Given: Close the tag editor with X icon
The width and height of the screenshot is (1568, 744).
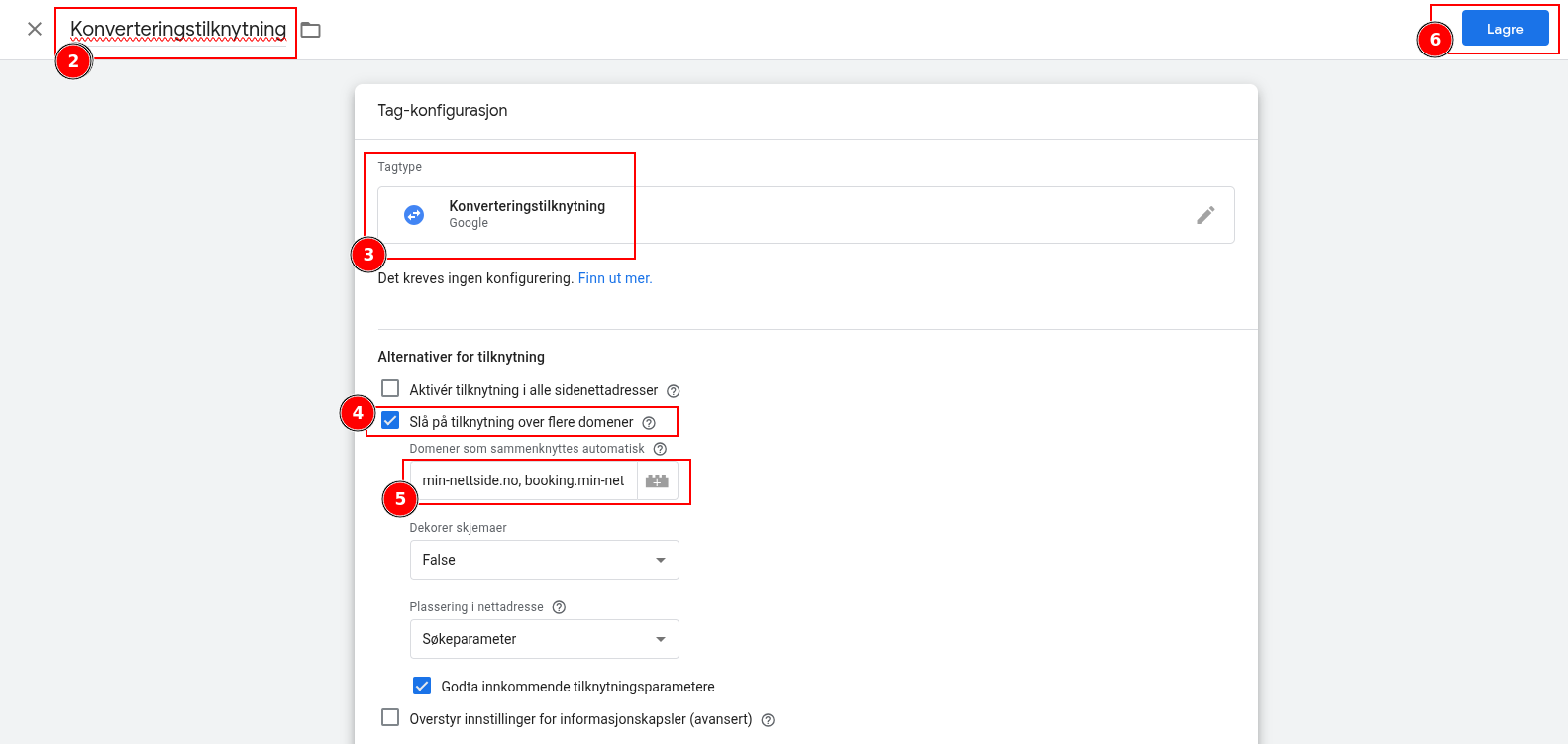Looking at the screenshot, I should [35, 29].
